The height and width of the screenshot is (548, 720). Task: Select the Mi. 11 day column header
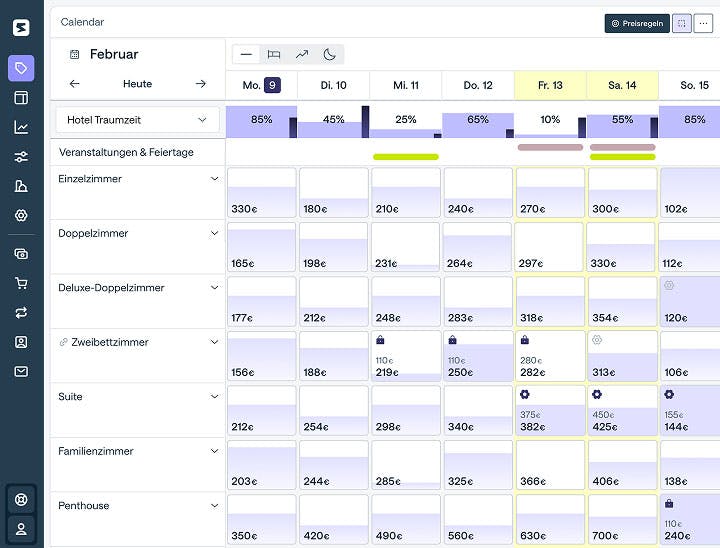tap(406, 85)
